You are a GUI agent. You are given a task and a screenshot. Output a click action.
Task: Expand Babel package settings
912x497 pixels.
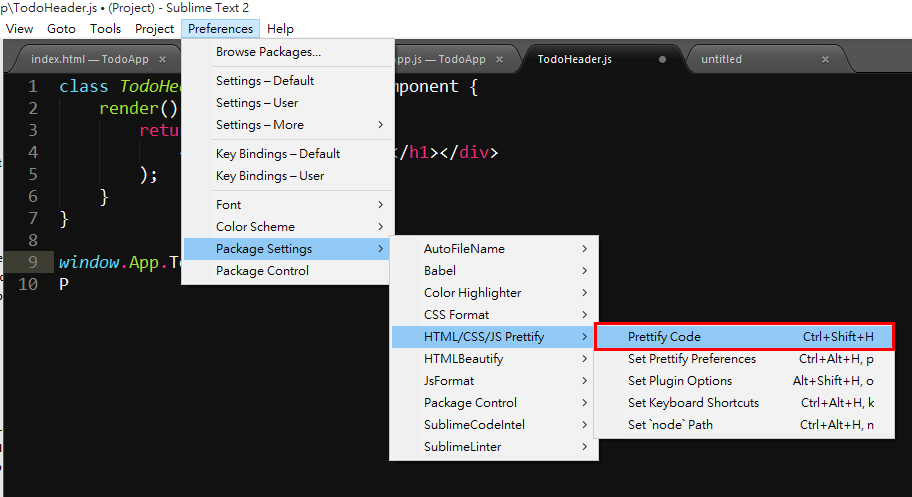(x=494, y=271)
